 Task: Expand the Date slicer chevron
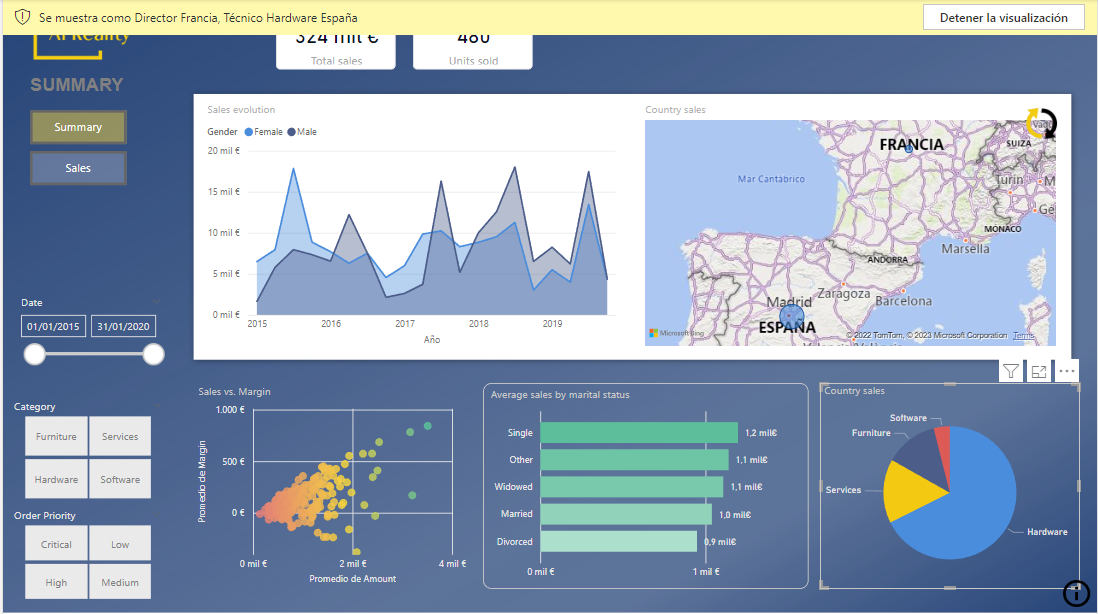pyautogui.click(x=157, y=302)
